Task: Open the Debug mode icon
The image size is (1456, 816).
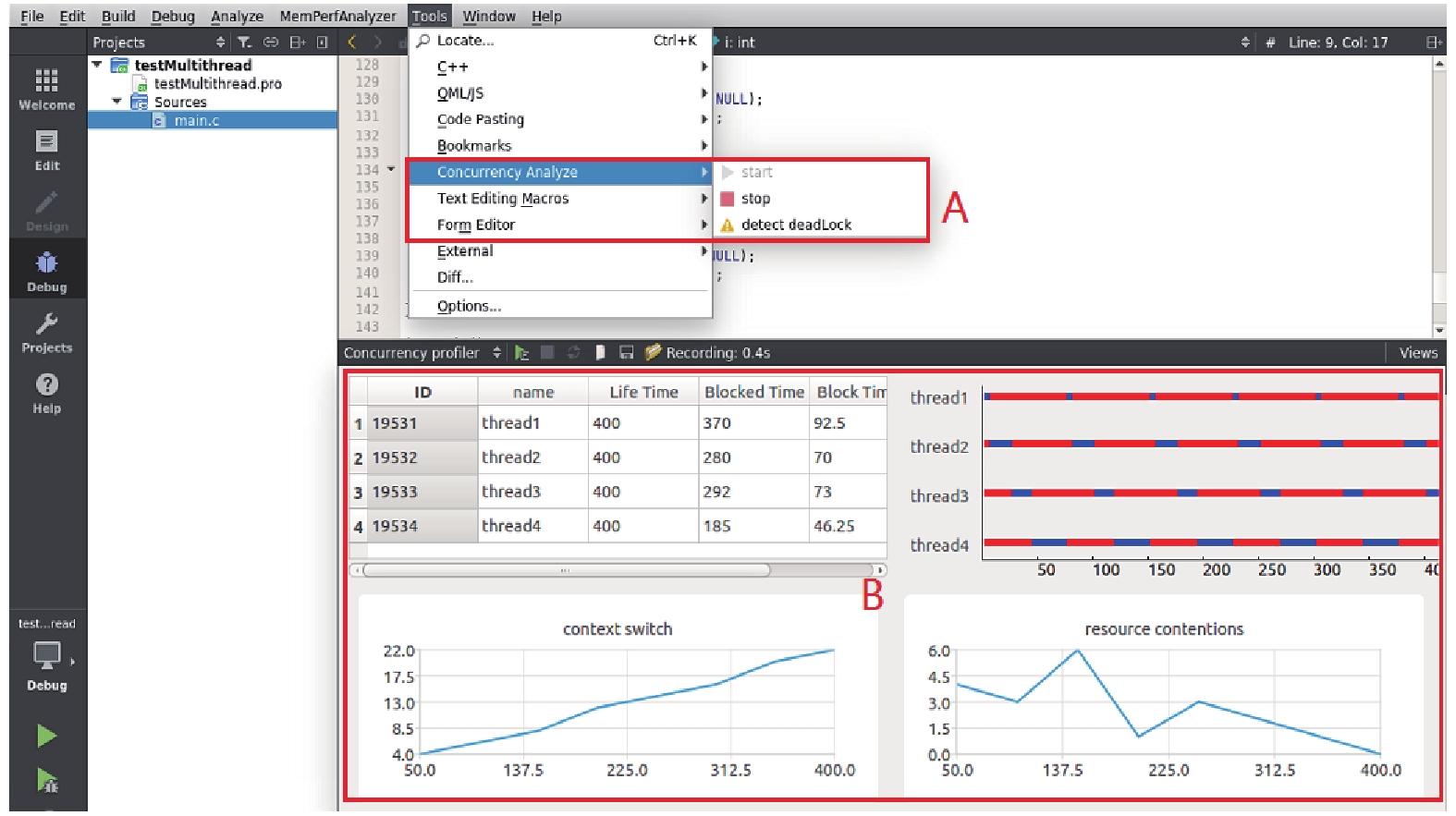Action: (46, 272)
